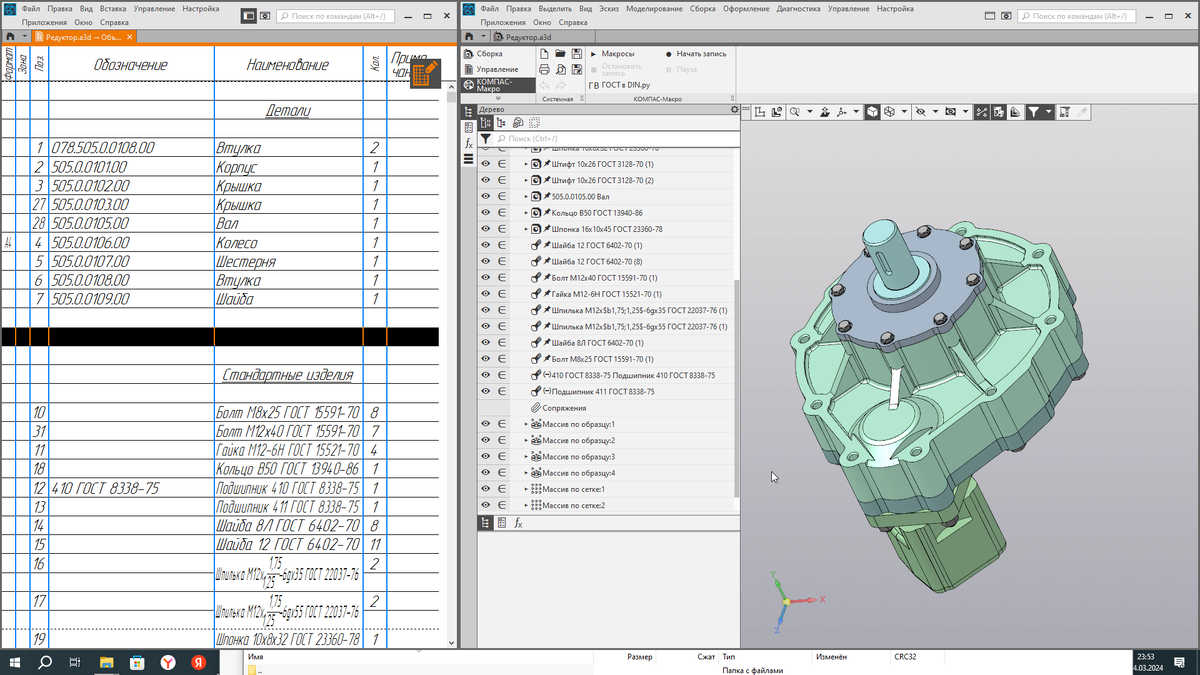Click the Open folder icon in Системная panel
The height and width of the screenshot is (675, 1200).
pos(561,54)
